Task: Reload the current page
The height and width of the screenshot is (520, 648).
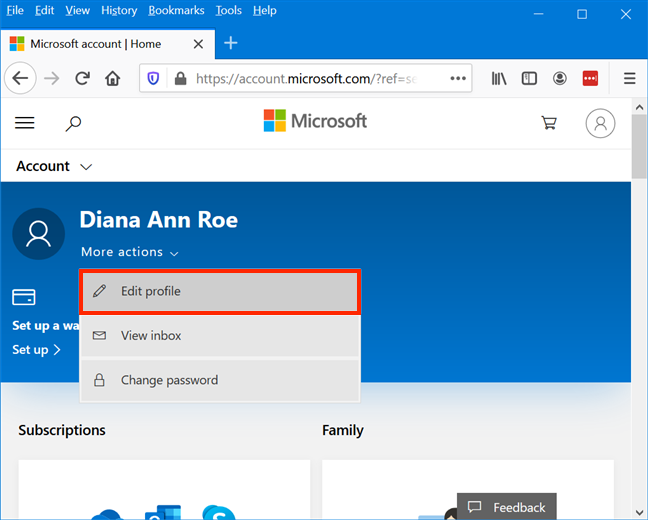Action: [x=82, y=78]
